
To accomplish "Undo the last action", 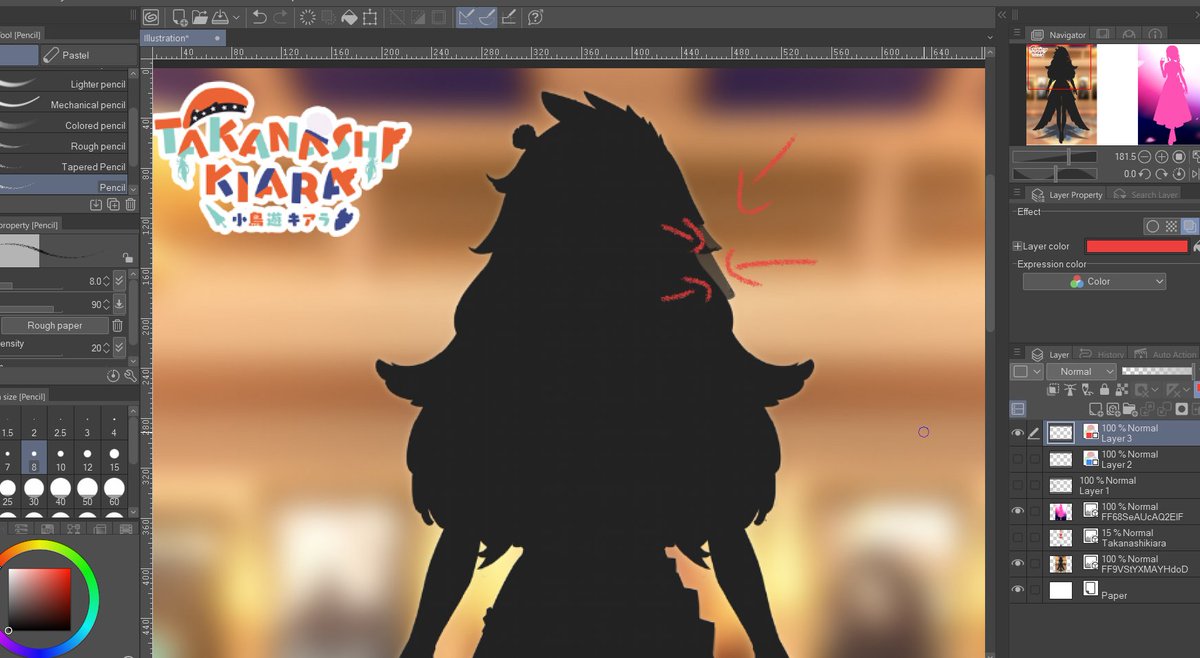I will pyautogui.click(x=260, y=17).
